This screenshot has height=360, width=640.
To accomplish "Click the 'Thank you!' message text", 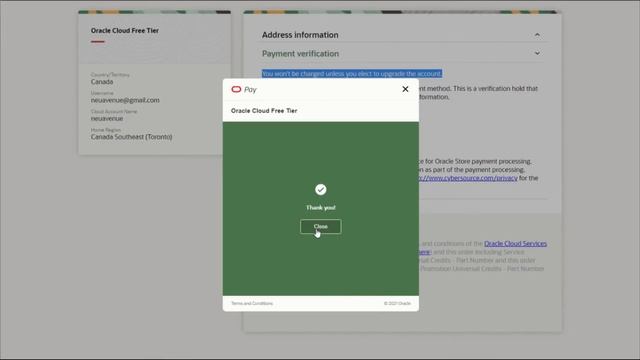I will pos(321,207).
